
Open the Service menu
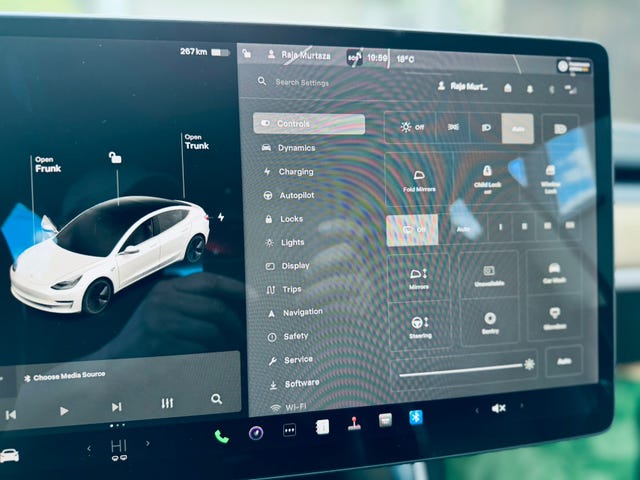click(x=291, y=360)
